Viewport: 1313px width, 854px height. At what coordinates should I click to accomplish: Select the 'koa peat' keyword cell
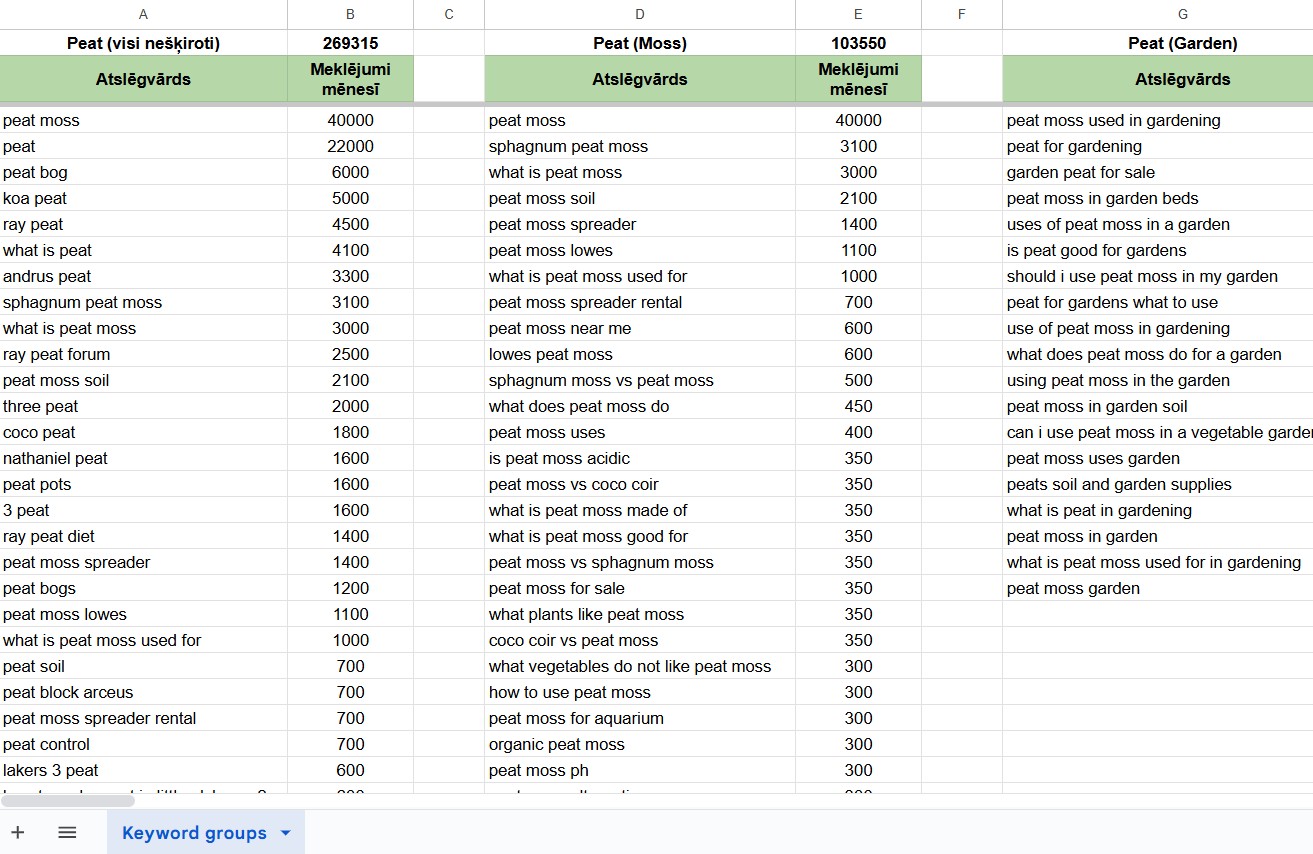[143, 198]
